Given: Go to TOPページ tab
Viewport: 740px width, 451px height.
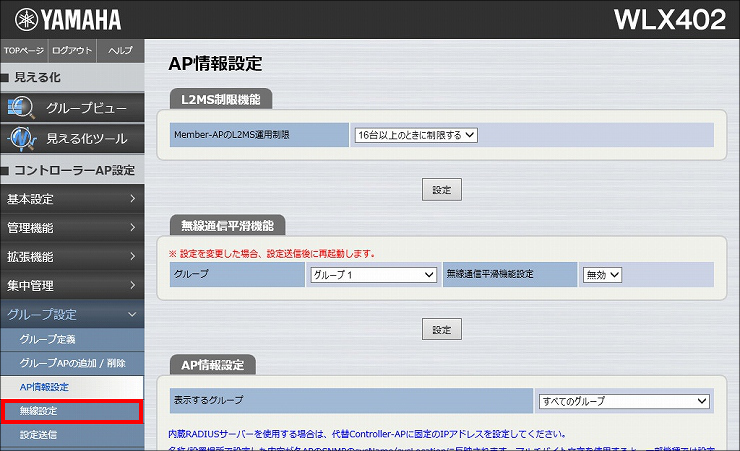Looking at the screenshot, I should click(x=24, y=50).
